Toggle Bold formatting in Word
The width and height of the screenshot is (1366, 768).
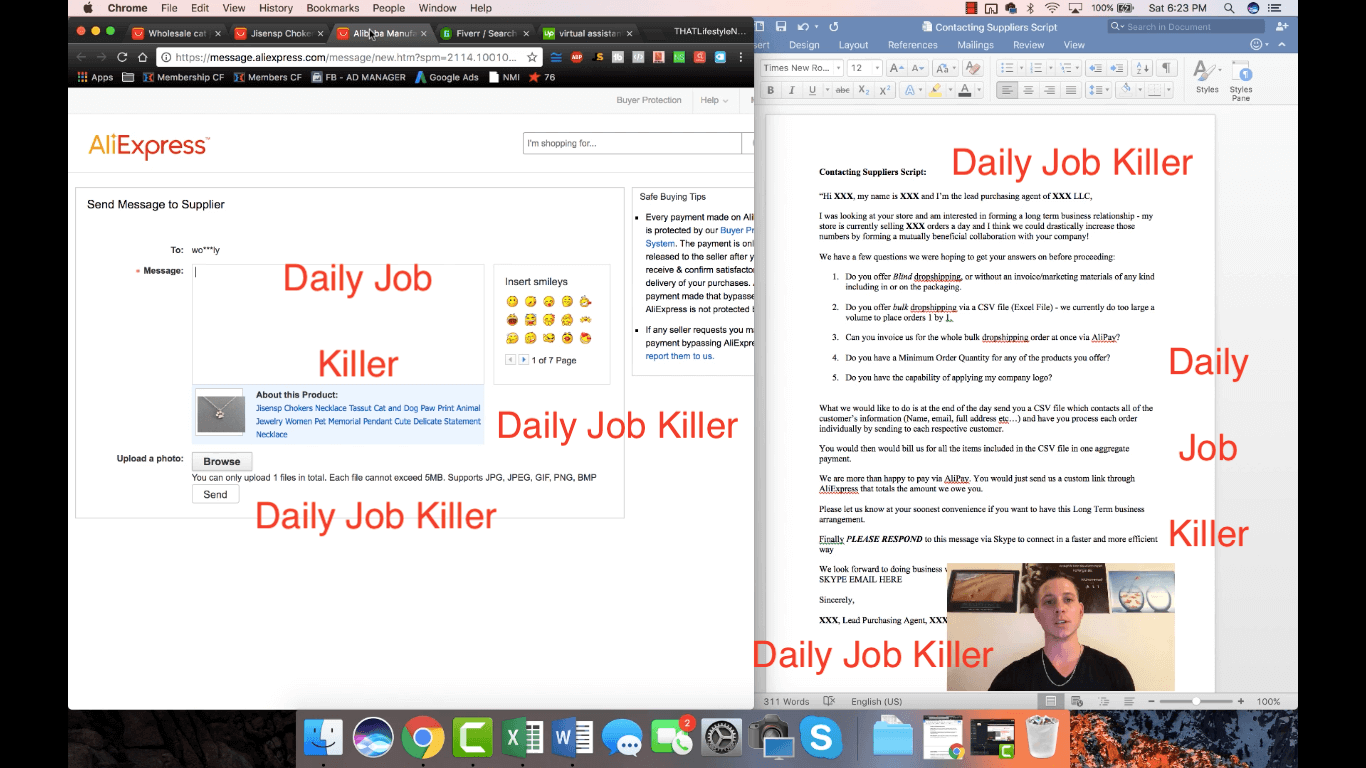(771, 90)
